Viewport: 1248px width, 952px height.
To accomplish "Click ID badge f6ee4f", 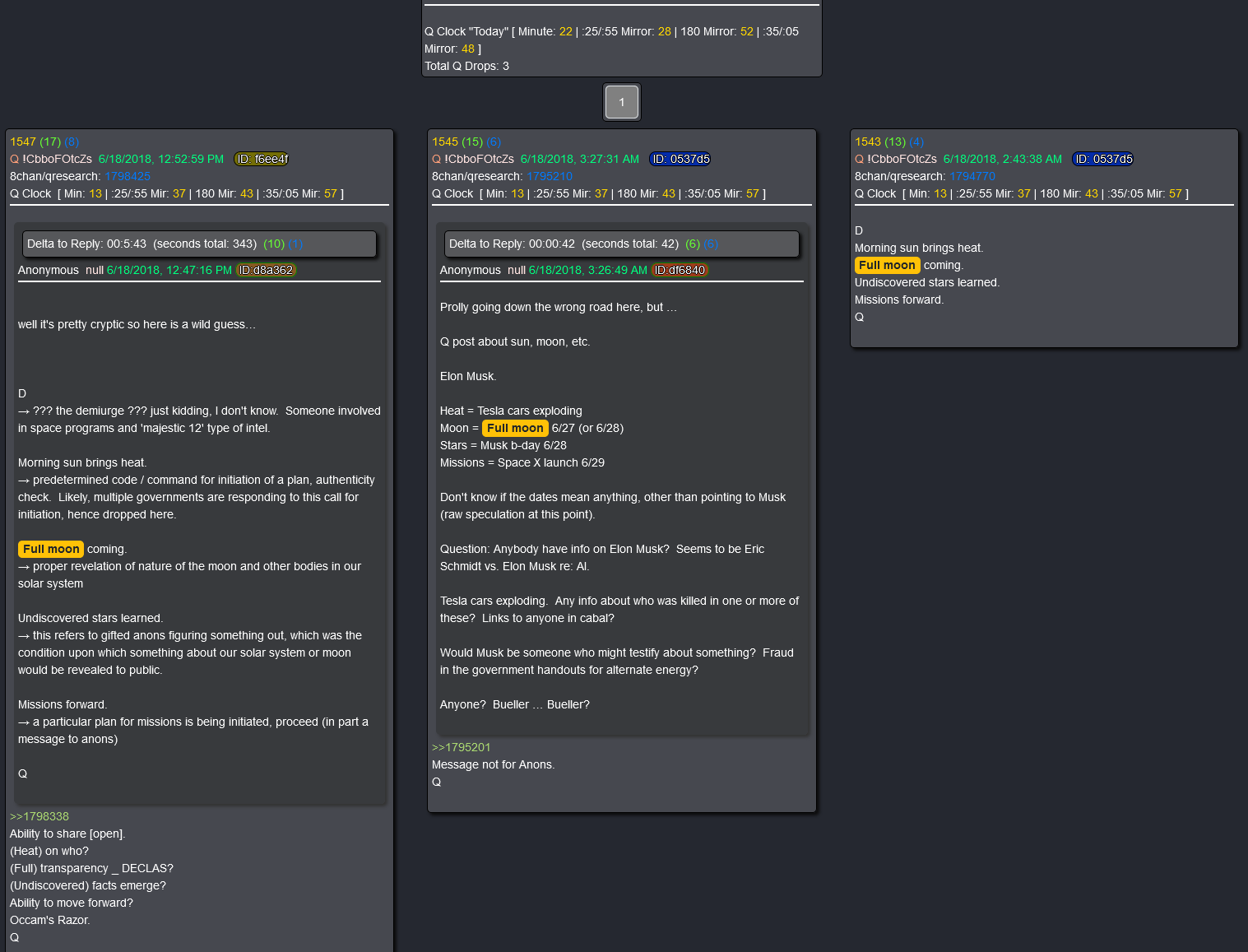I will 262,159.
